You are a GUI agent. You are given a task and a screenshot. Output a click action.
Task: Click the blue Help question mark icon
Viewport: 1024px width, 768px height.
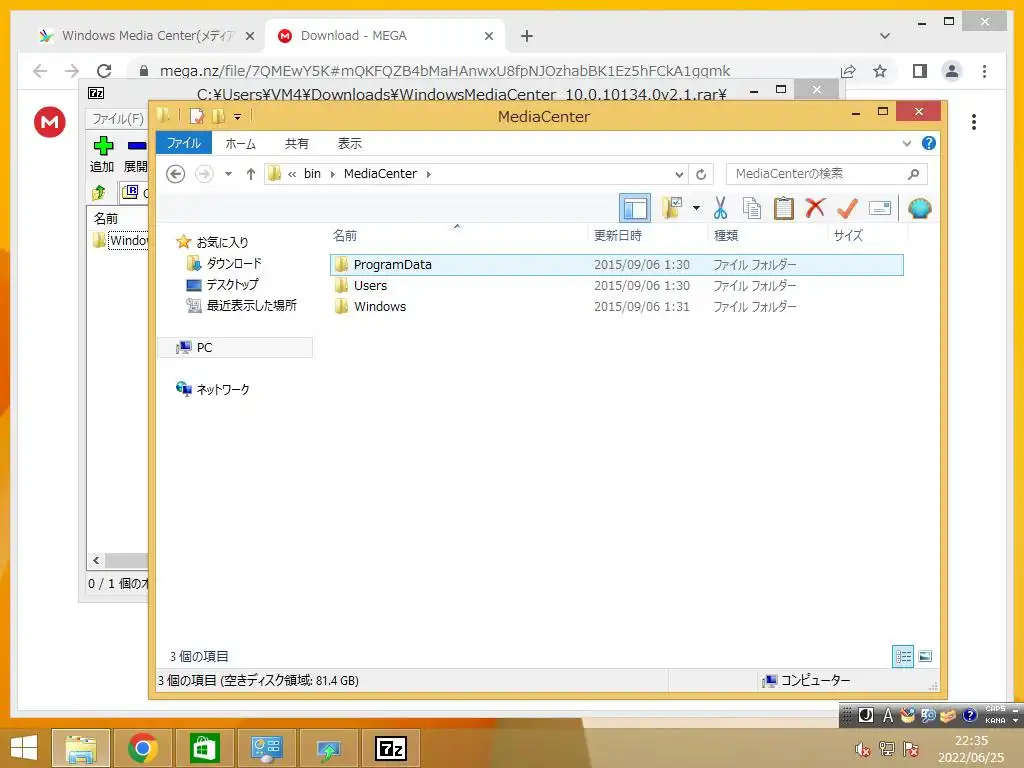click(x=929, y=143)
